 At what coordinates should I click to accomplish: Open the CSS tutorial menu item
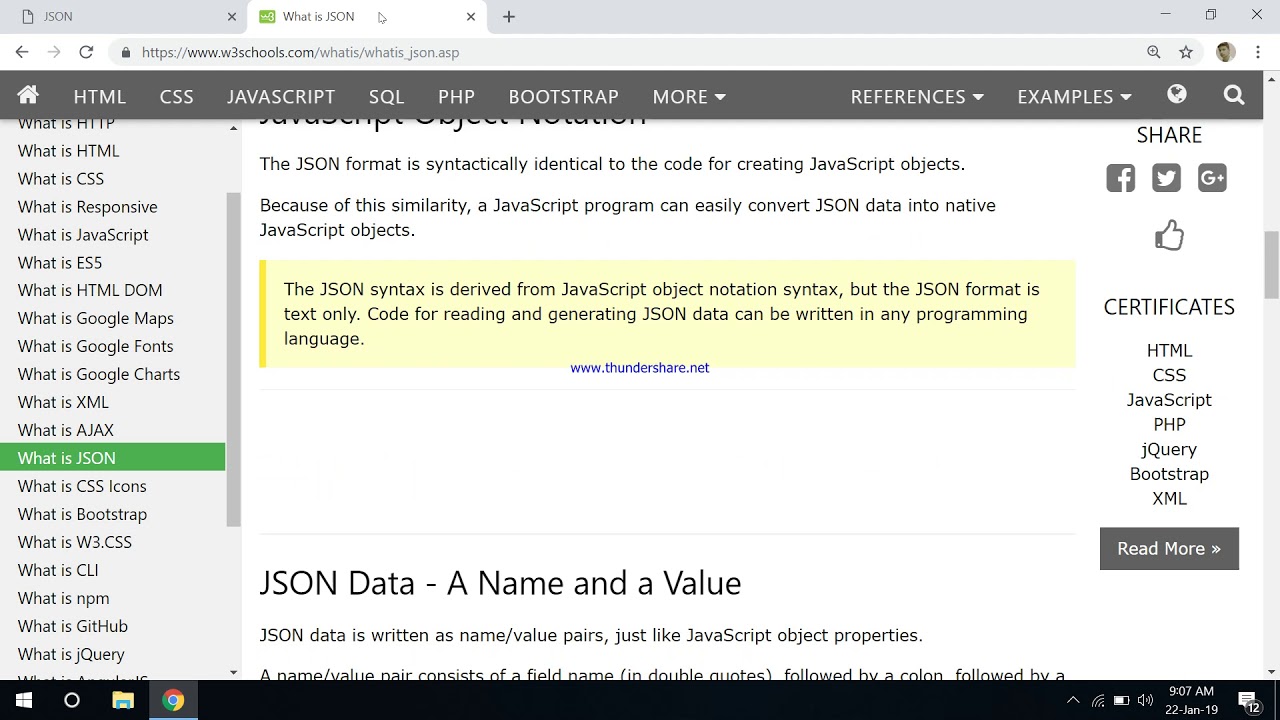pyautogui.click(x=177, y=96)
